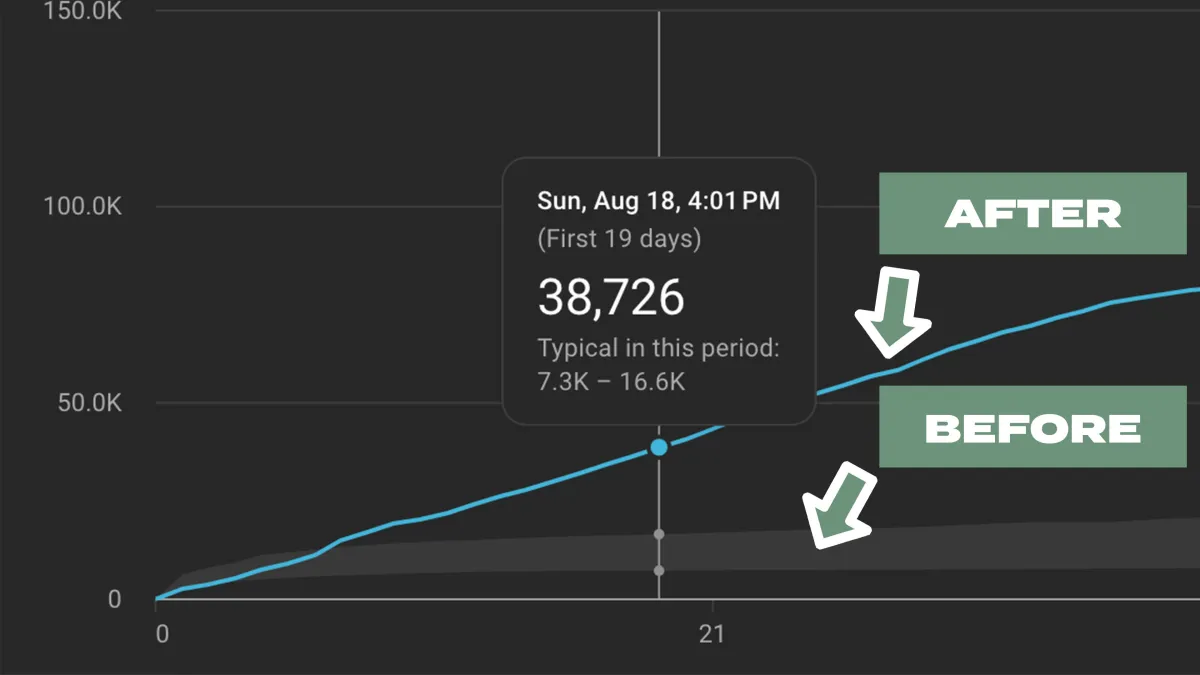Select the lower gray typical-range dot
Image resolution: width=1200 pixels, height=675 pixels.
pos(658,571)
